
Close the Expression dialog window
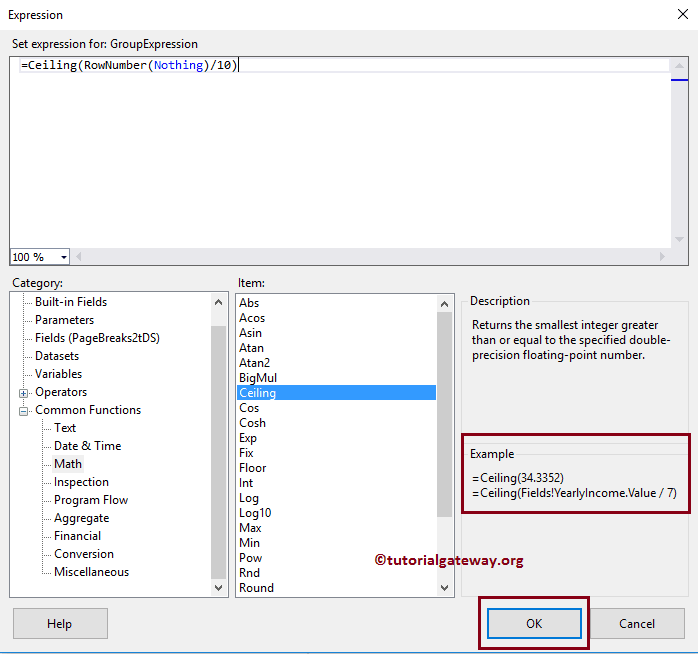point(682,14)
